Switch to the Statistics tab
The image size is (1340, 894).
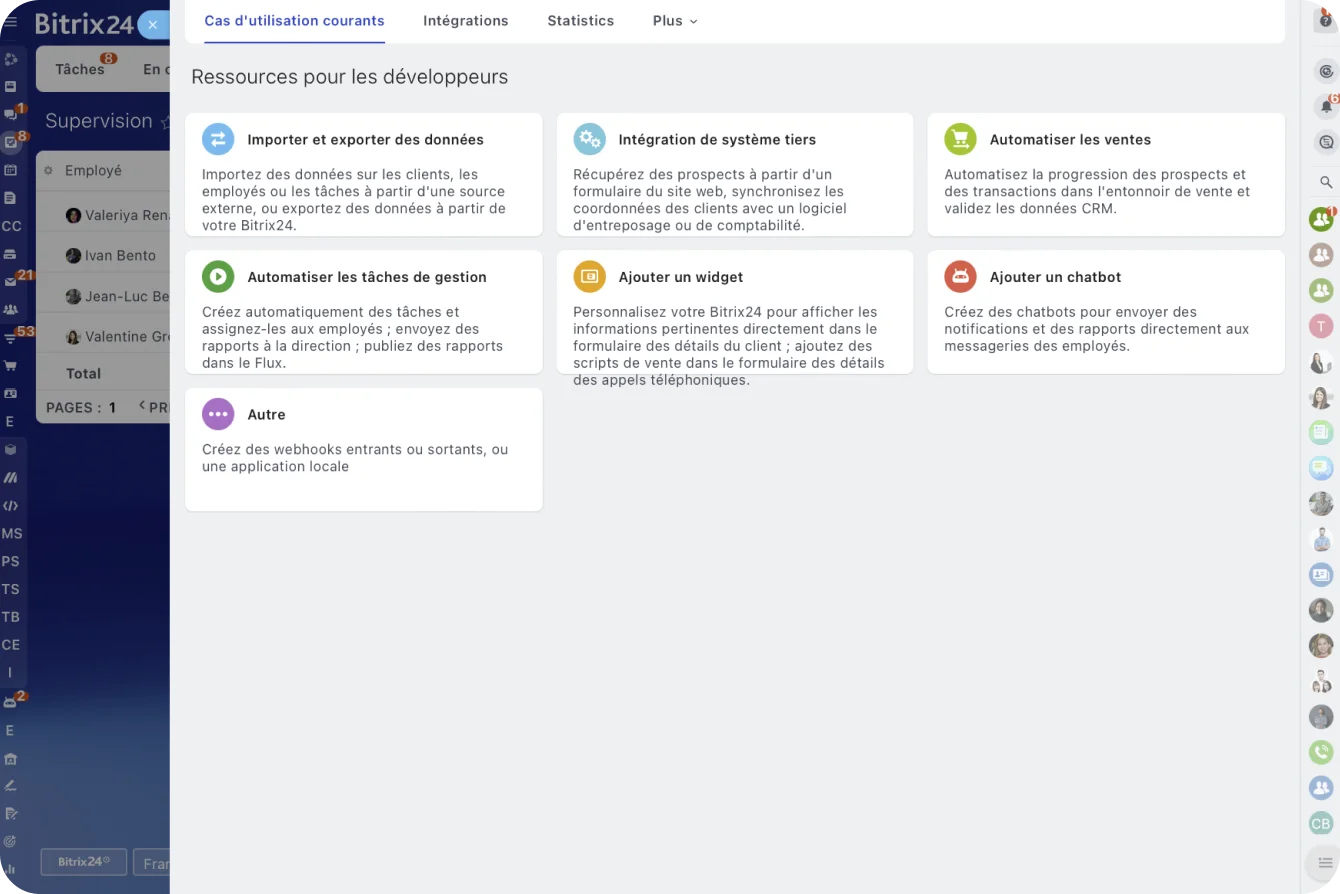(580, 20)
